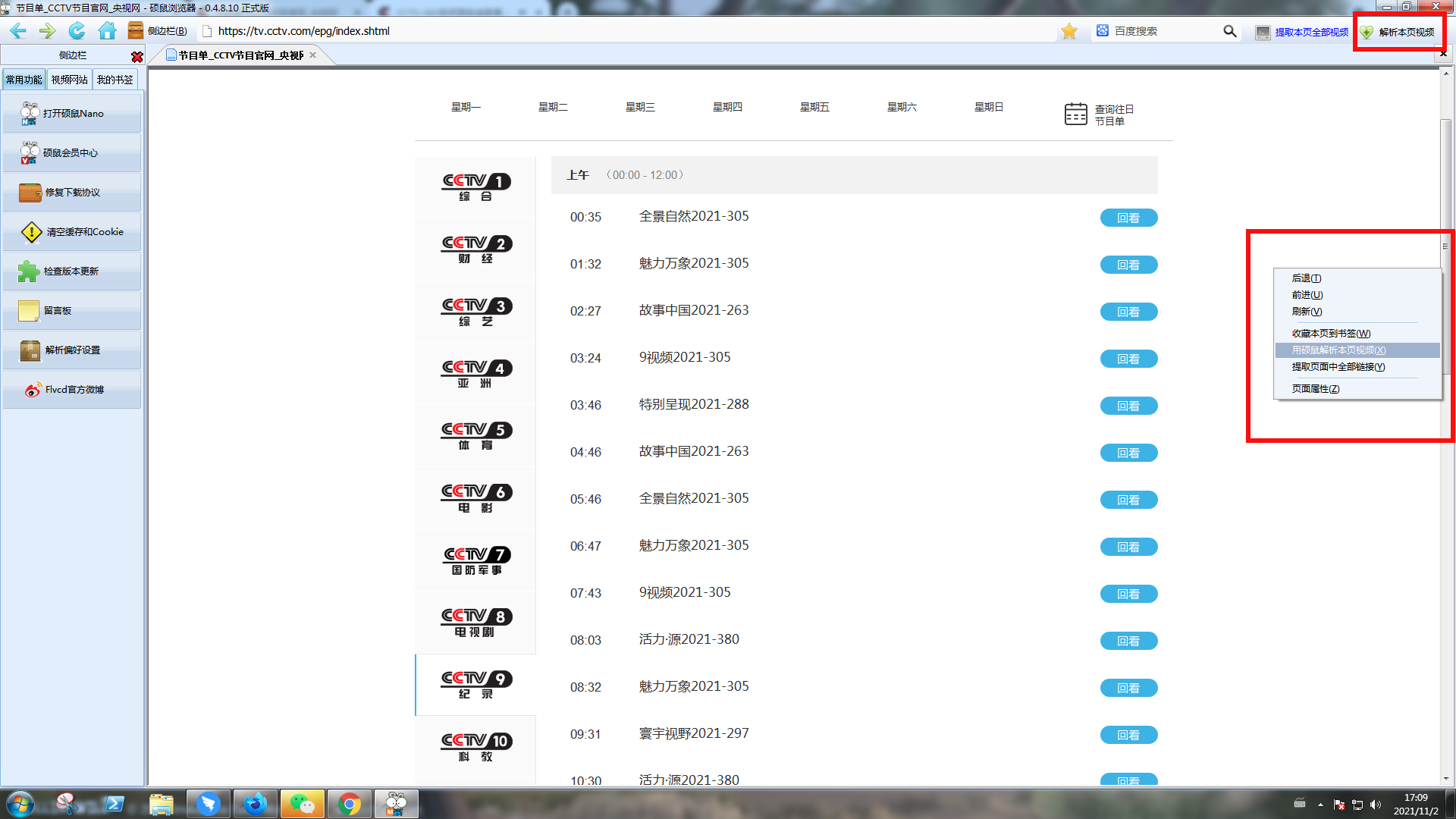Open the file explorer taskbar icon
Image resolution: width=1456 pixels, height=819 pixels.
[161, 804]
